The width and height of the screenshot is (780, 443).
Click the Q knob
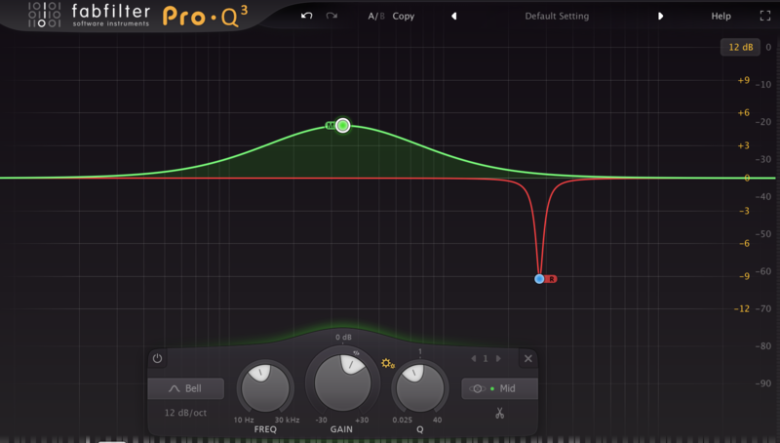pos(420,388)
